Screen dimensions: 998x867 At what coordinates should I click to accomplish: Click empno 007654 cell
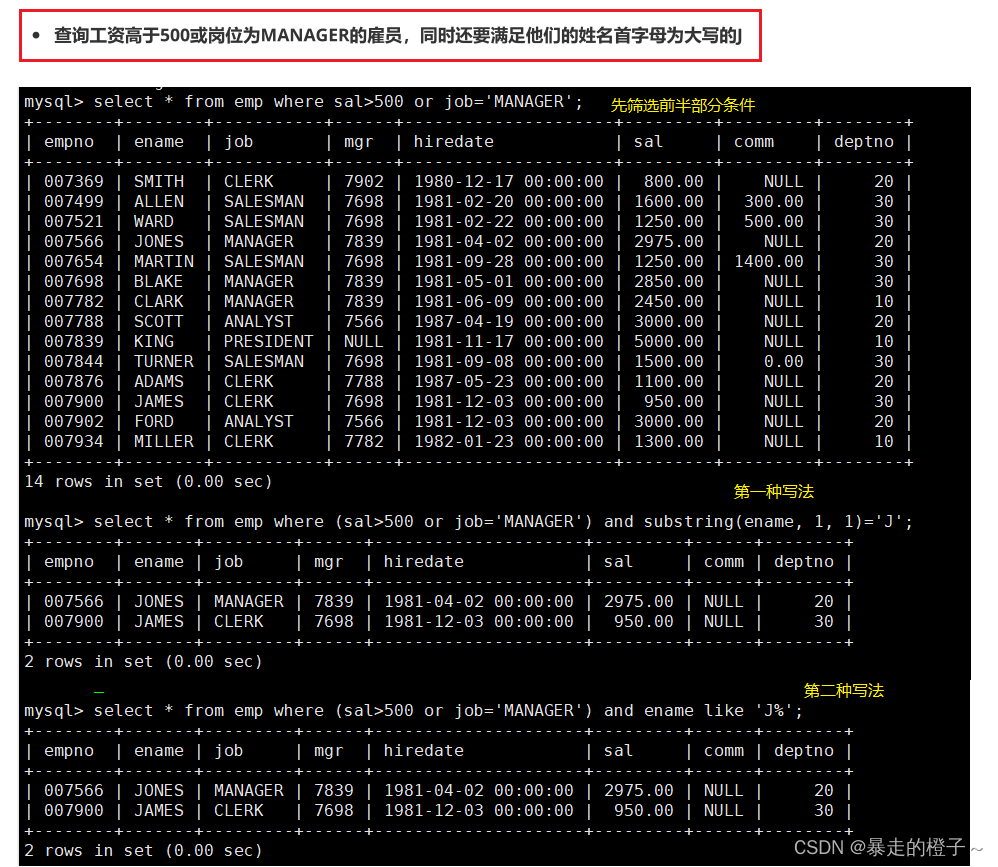pyautogui.click(x=73, y=262)
